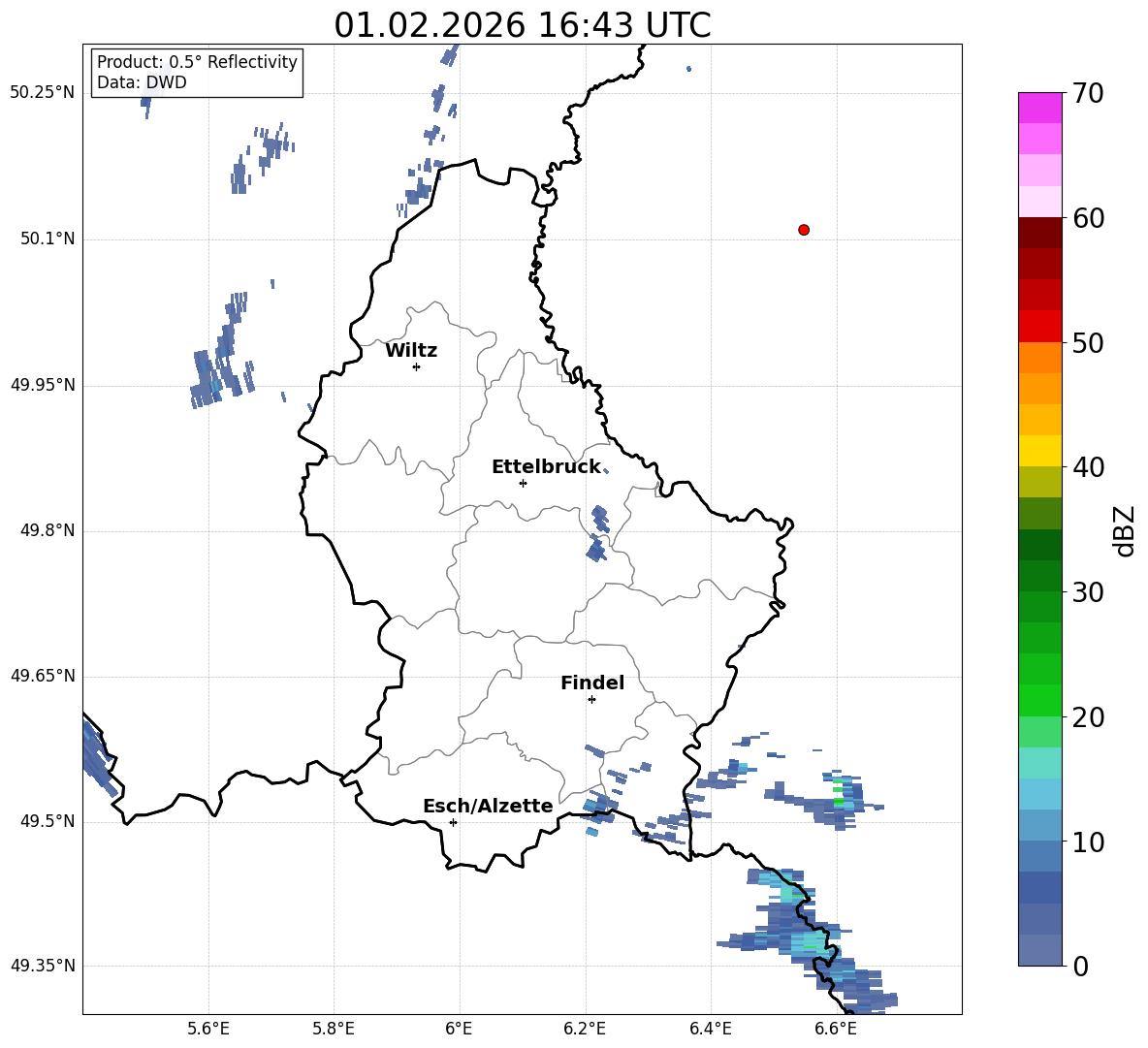This screenshot has width=1148, height=1048.
Task: Click the 6.4°E longitude label
Action: [710, 1029]
